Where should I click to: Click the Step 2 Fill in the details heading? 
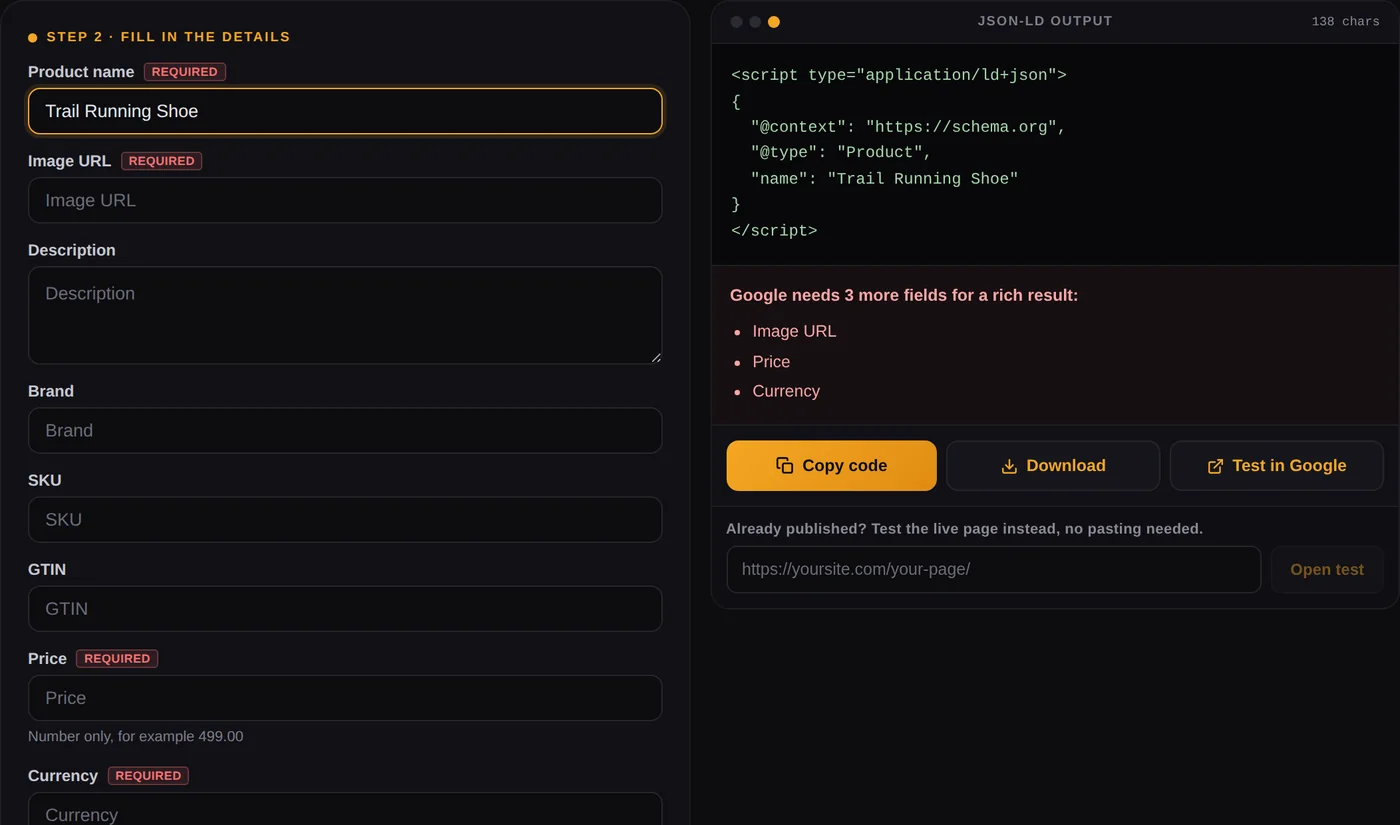pyautogui.click(x=168, y=37)
